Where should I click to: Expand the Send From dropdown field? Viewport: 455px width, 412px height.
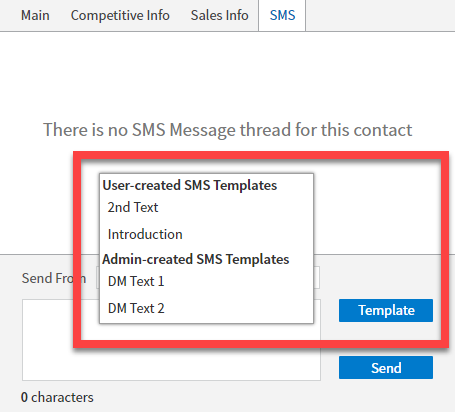click(x=317, y=277)
